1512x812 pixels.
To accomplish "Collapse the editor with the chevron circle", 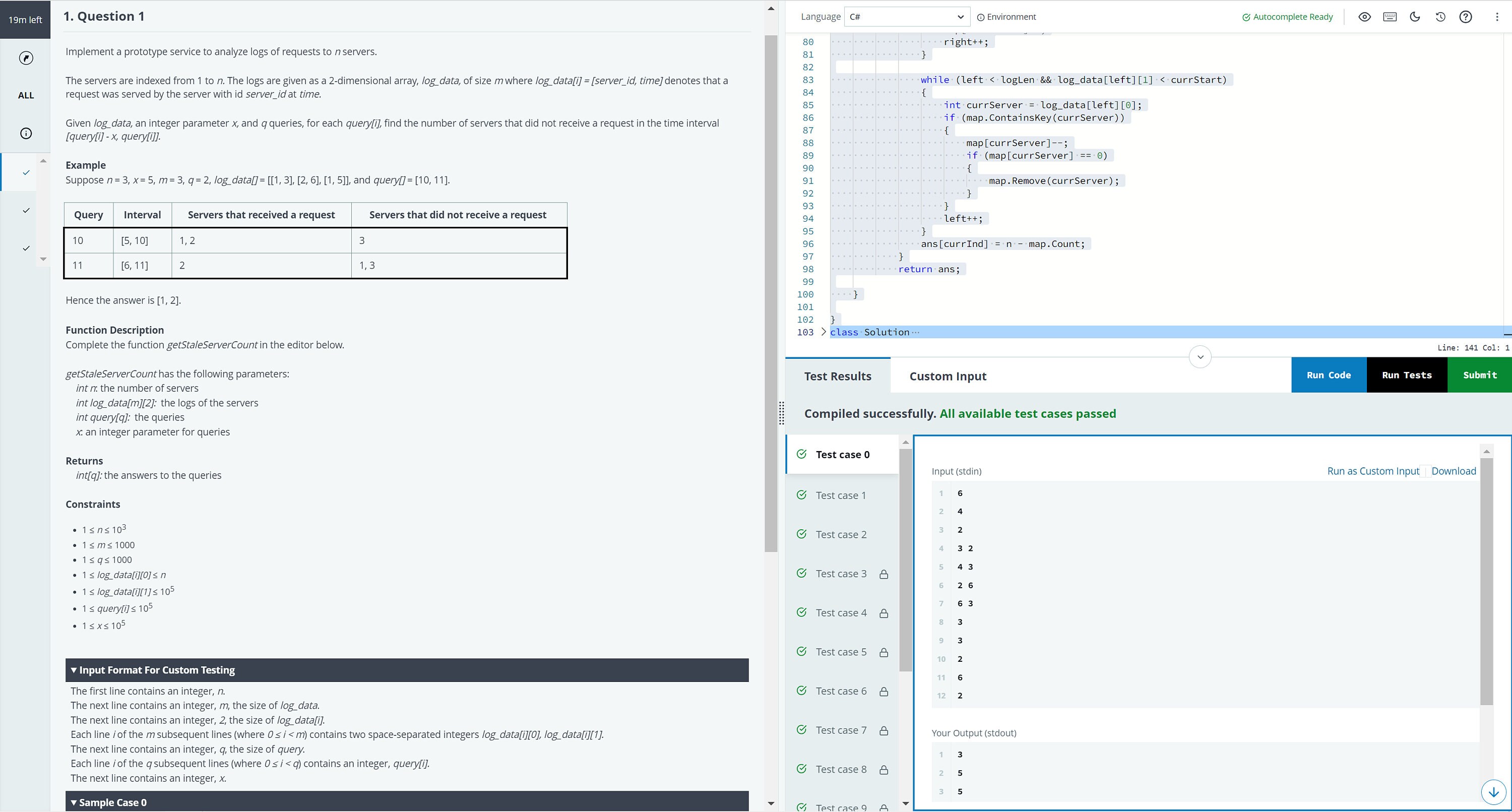I will coord(1201,356).
